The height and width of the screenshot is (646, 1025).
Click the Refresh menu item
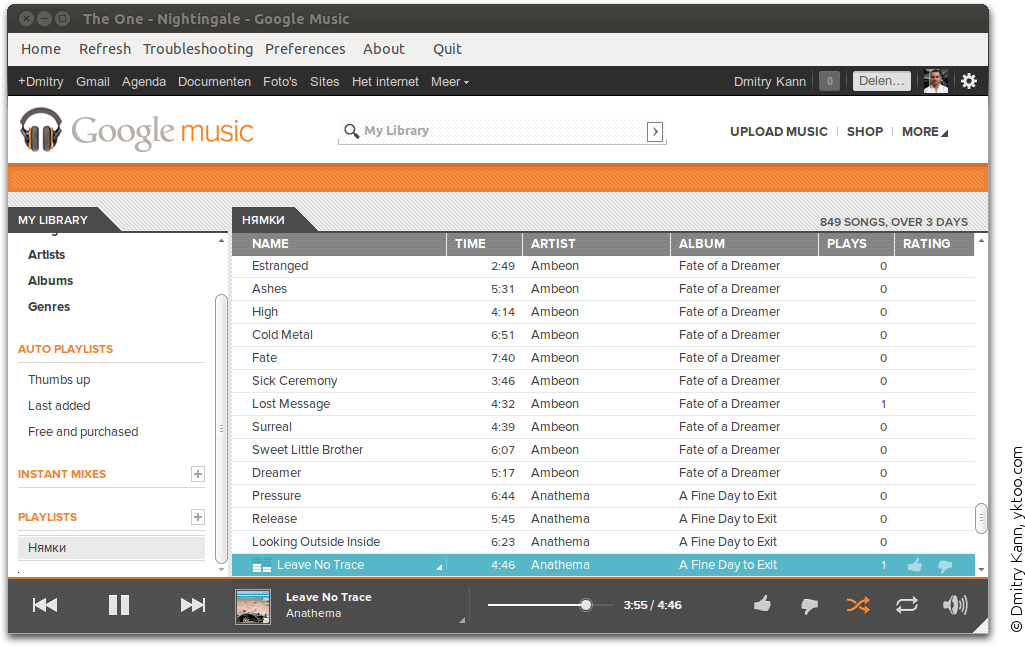105,49
